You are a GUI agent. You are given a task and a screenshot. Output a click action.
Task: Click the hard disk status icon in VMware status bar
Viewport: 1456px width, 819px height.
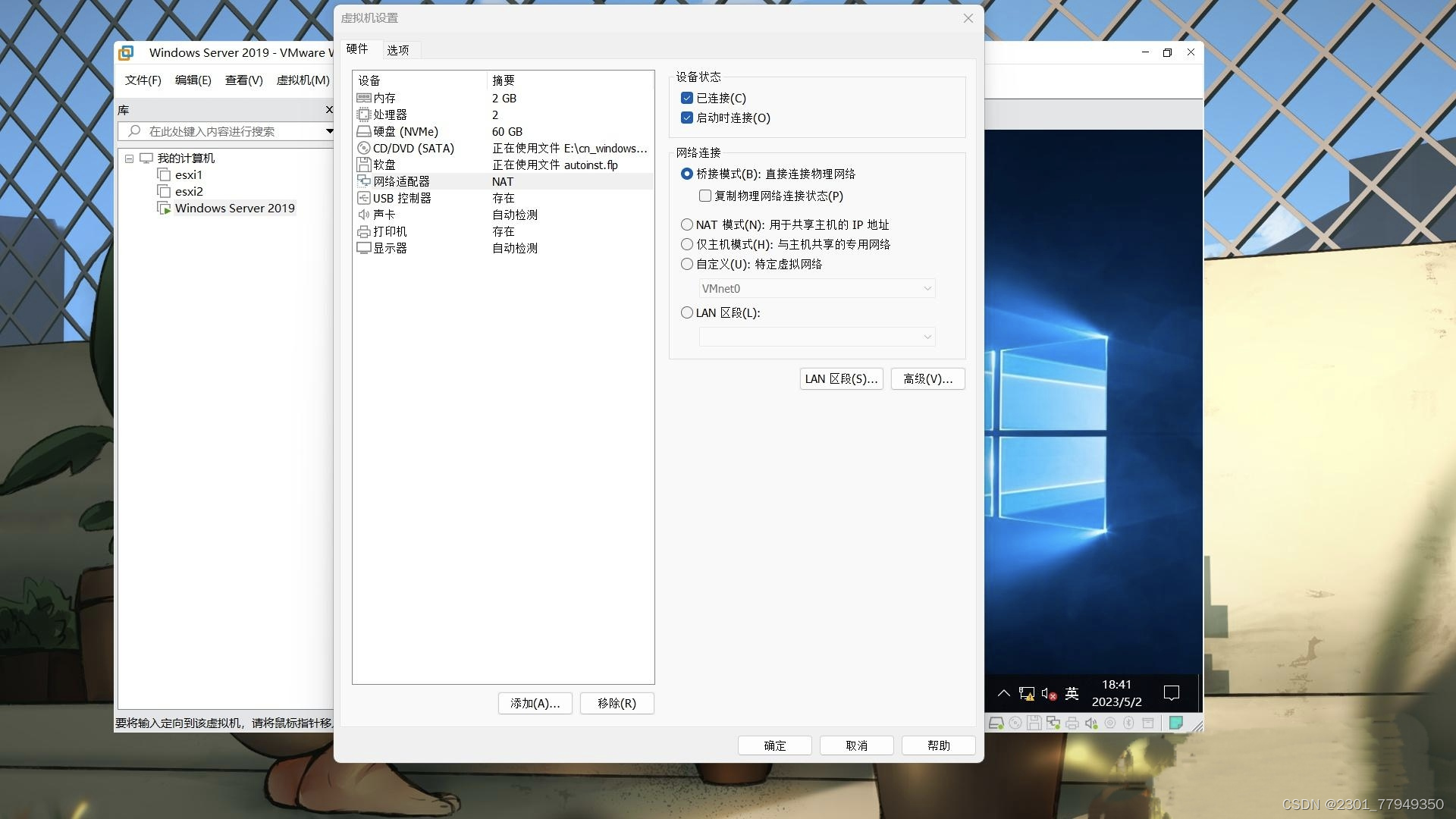pos(996,723)
